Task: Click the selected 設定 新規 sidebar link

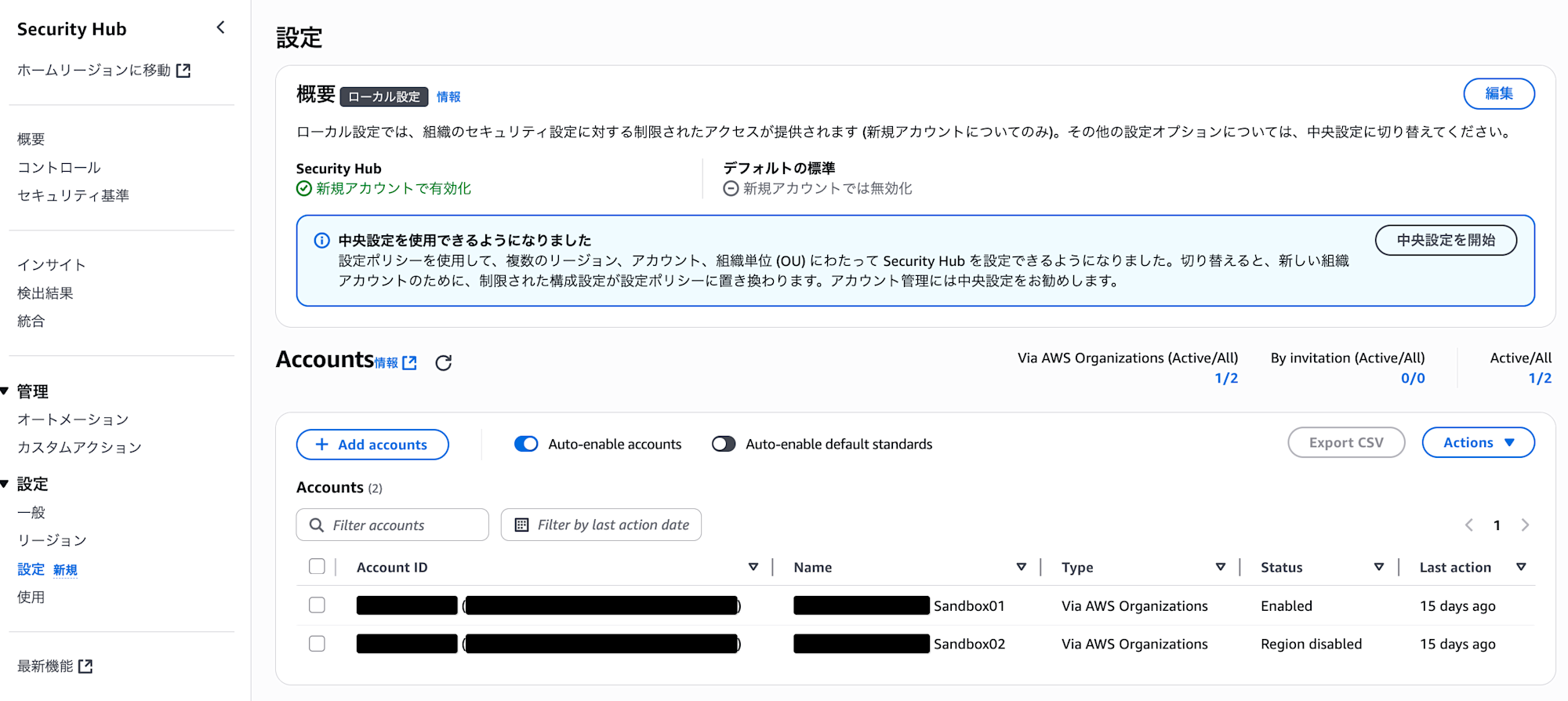Action: coord(47,569)
